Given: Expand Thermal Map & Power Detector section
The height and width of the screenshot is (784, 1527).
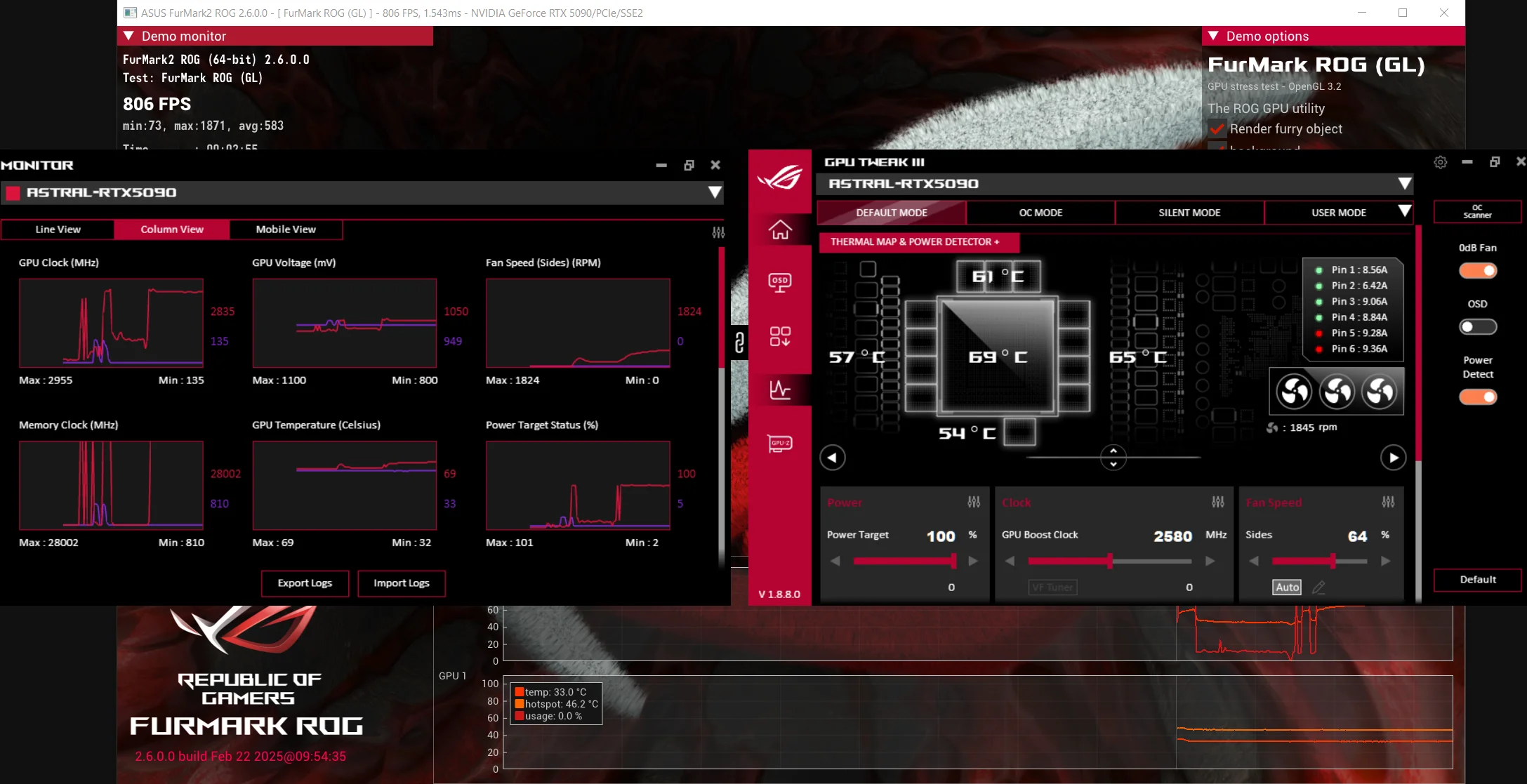Looking at the screenshot, I should coord(919,242).
